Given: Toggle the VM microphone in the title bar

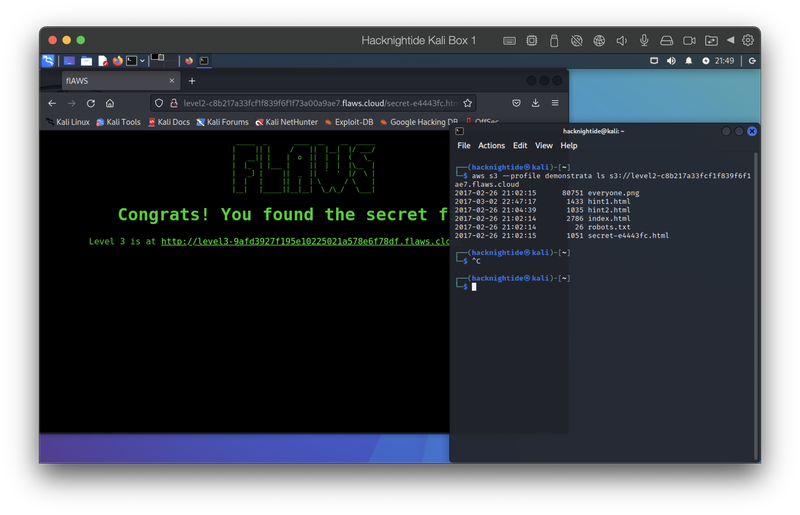Looking at the screenshot, I should 644,40.
